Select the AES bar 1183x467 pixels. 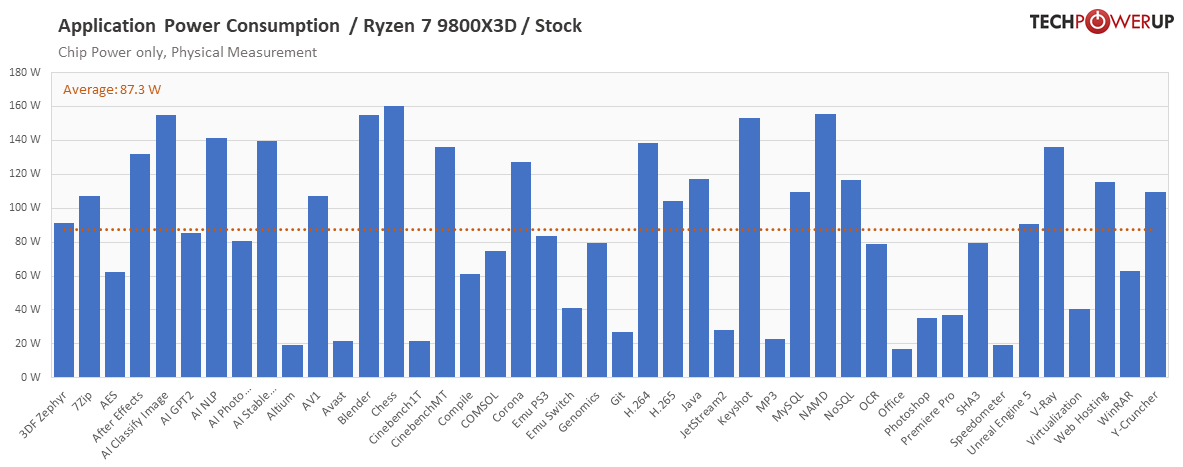point(115,324)
